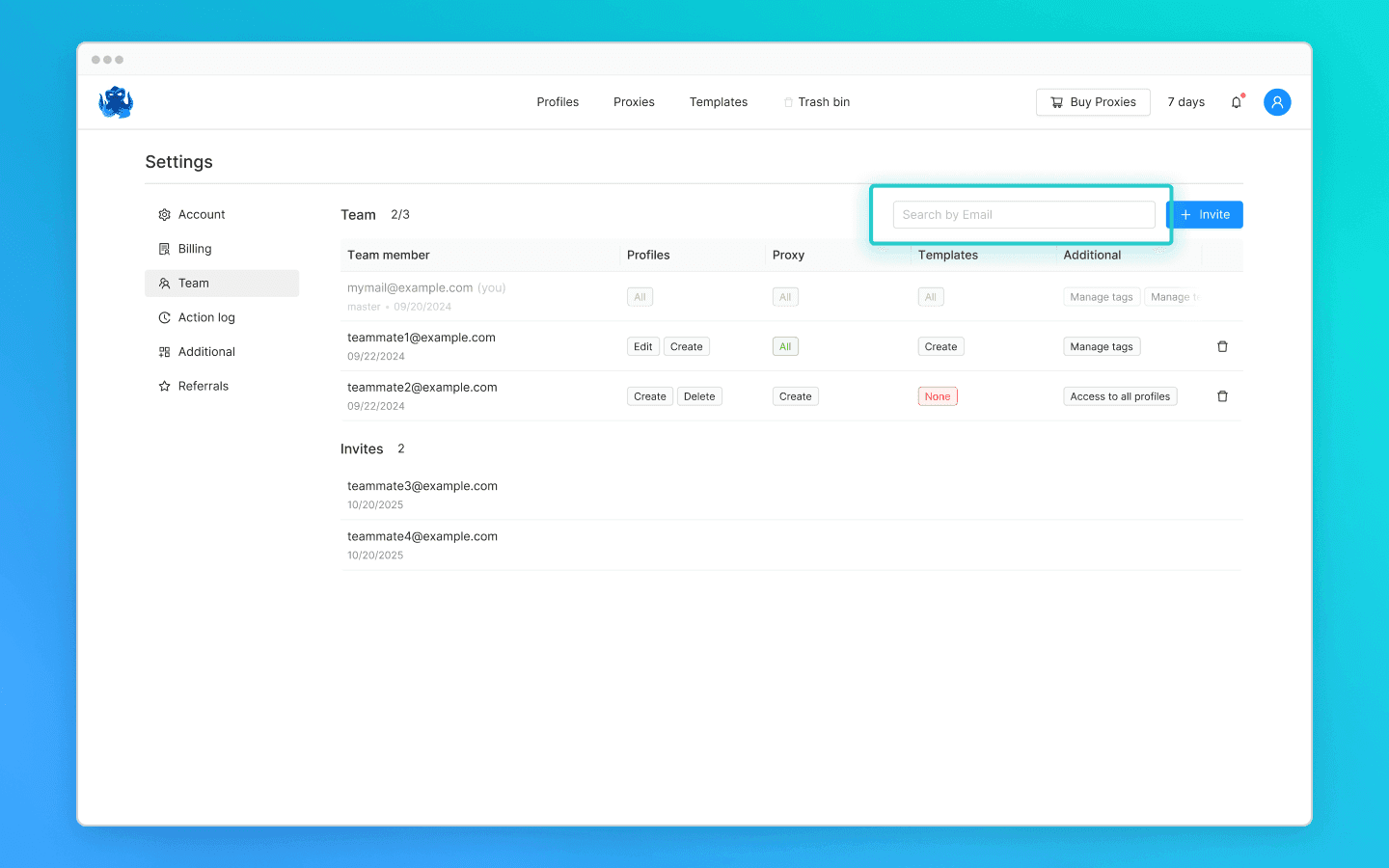Click All templates tag for mymail@example.com
The image size is (1389, 868).
pos(931,297)
